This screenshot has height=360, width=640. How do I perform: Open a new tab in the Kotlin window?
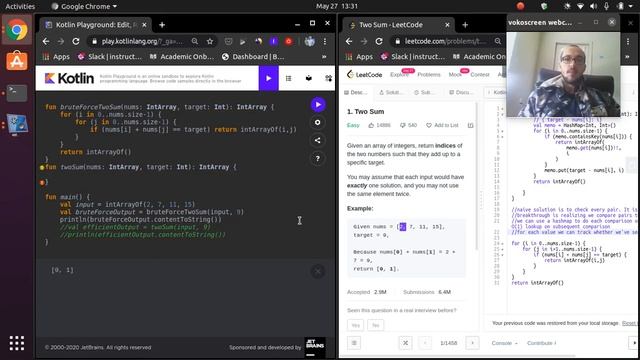[x=162, y=25]
